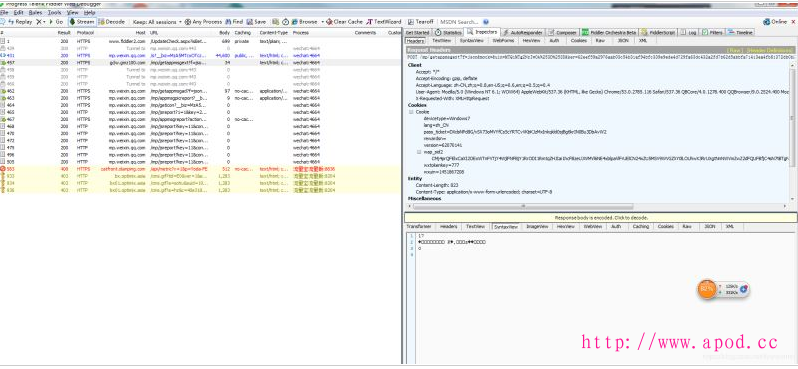This screenshot has width=798, height=369.
Task: Click the 'Response body is encoded' decode bar
Action: click(601, 217)
